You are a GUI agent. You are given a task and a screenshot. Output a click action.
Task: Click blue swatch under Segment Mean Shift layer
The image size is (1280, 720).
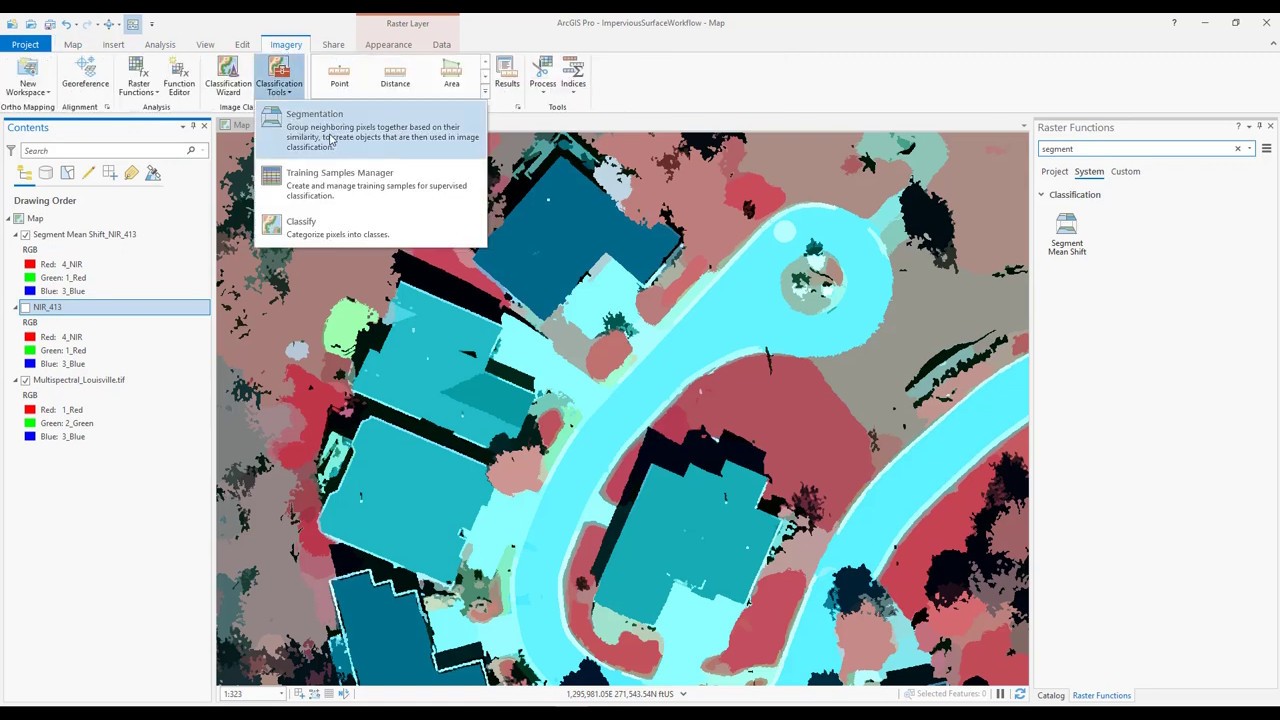pyautogui.click(x=30, y=291)
